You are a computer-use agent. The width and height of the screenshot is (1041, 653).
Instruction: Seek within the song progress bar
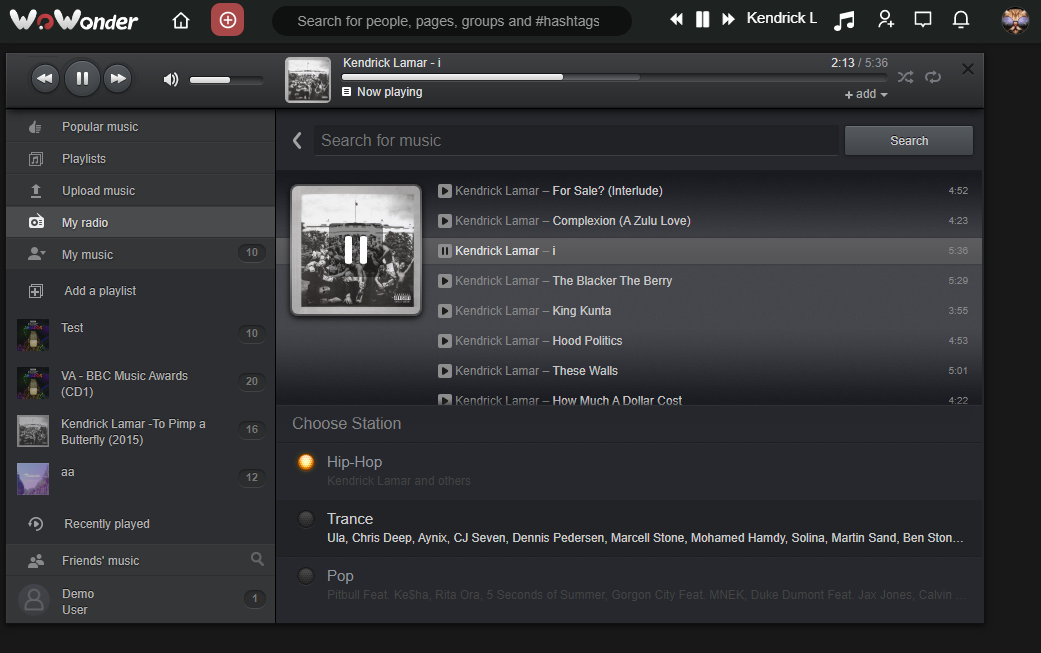[x=613, y=77]
